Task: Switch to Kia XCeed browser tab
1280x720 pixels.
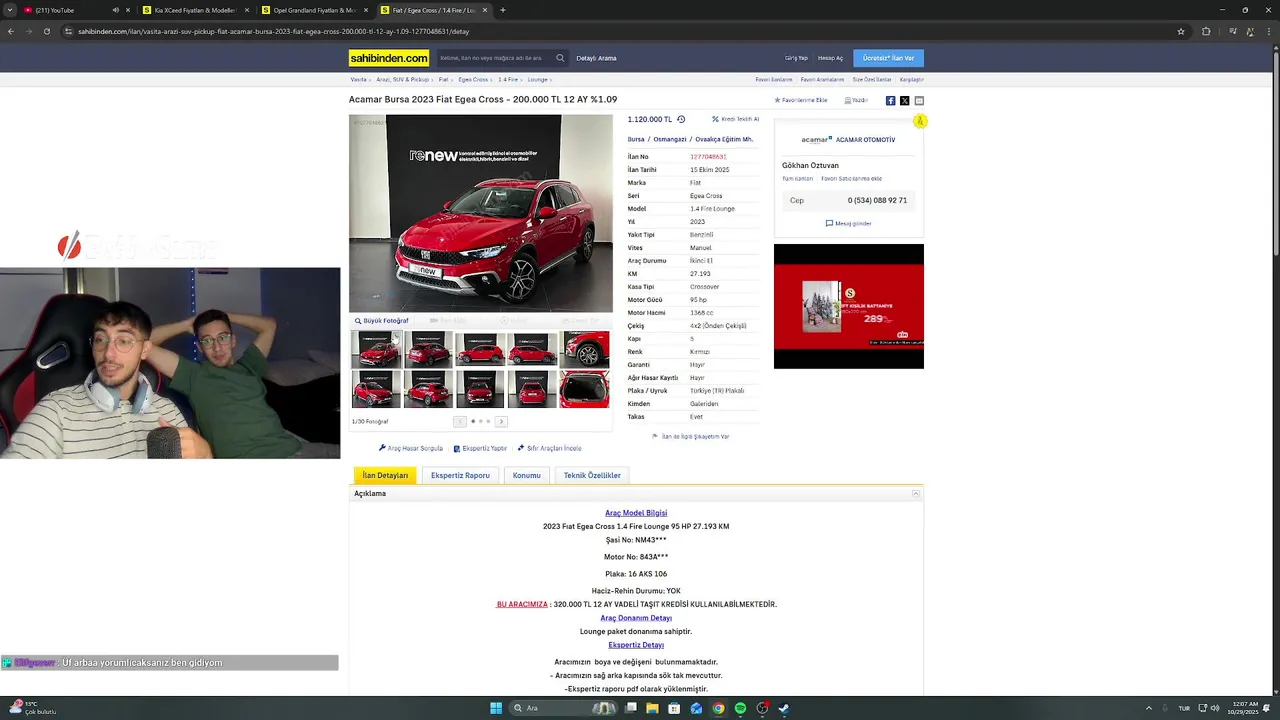Action: [194, 10]
